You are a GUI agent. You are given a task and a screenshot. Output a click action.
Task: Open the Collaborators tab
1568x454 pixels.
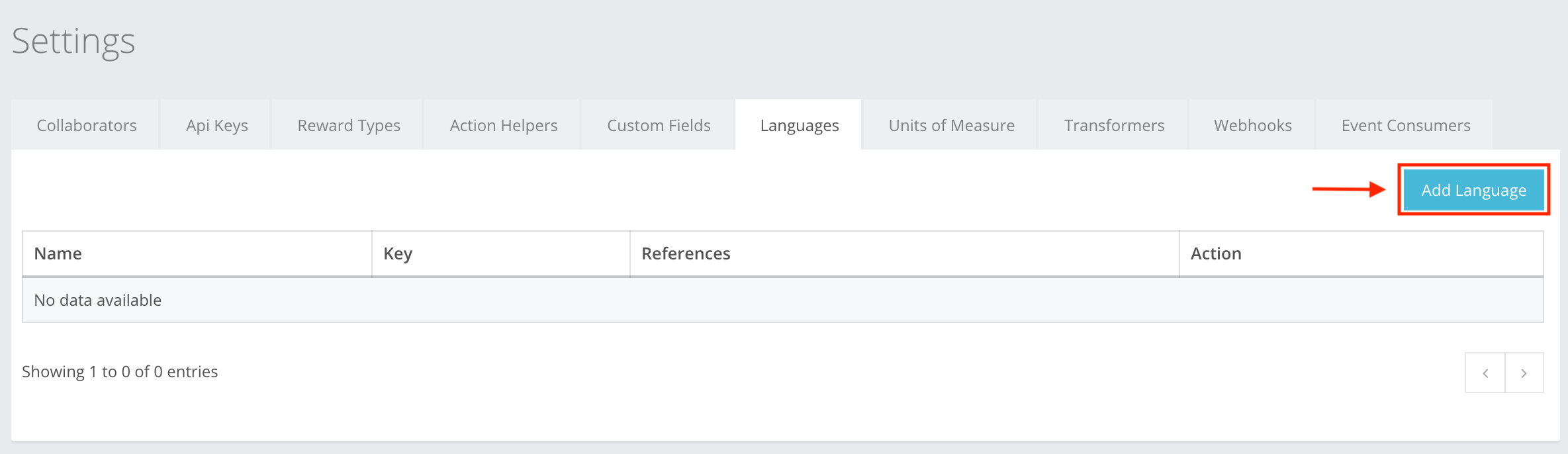[87, 125]
